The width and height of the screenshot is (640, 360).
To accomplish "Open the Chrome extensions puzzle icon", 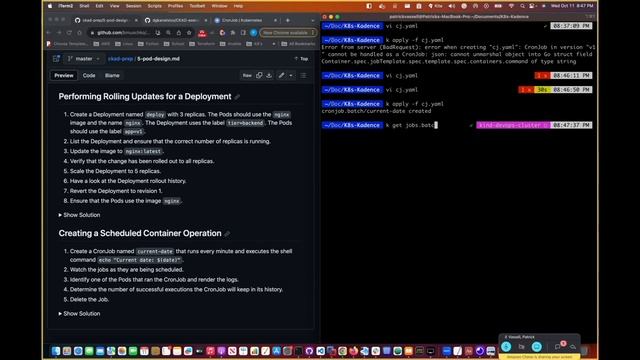I will 233,33.
